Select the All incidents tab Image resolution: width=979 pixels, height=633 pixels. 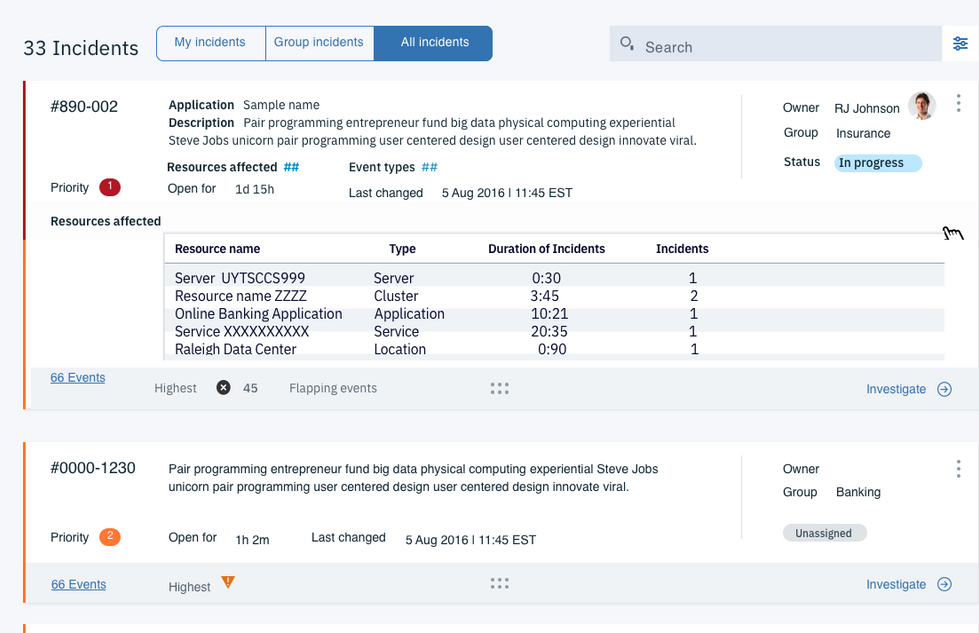[434, 43]
